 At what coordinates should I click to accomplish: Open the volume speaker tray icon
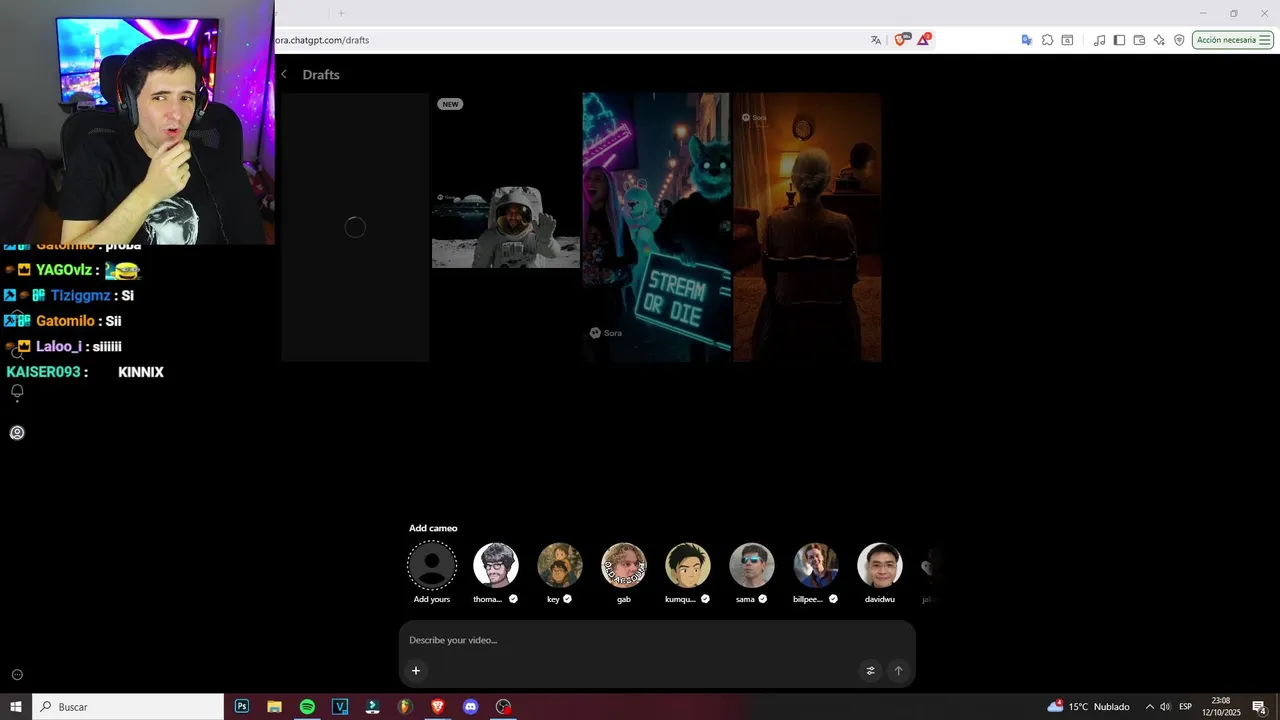[1165, 707]
